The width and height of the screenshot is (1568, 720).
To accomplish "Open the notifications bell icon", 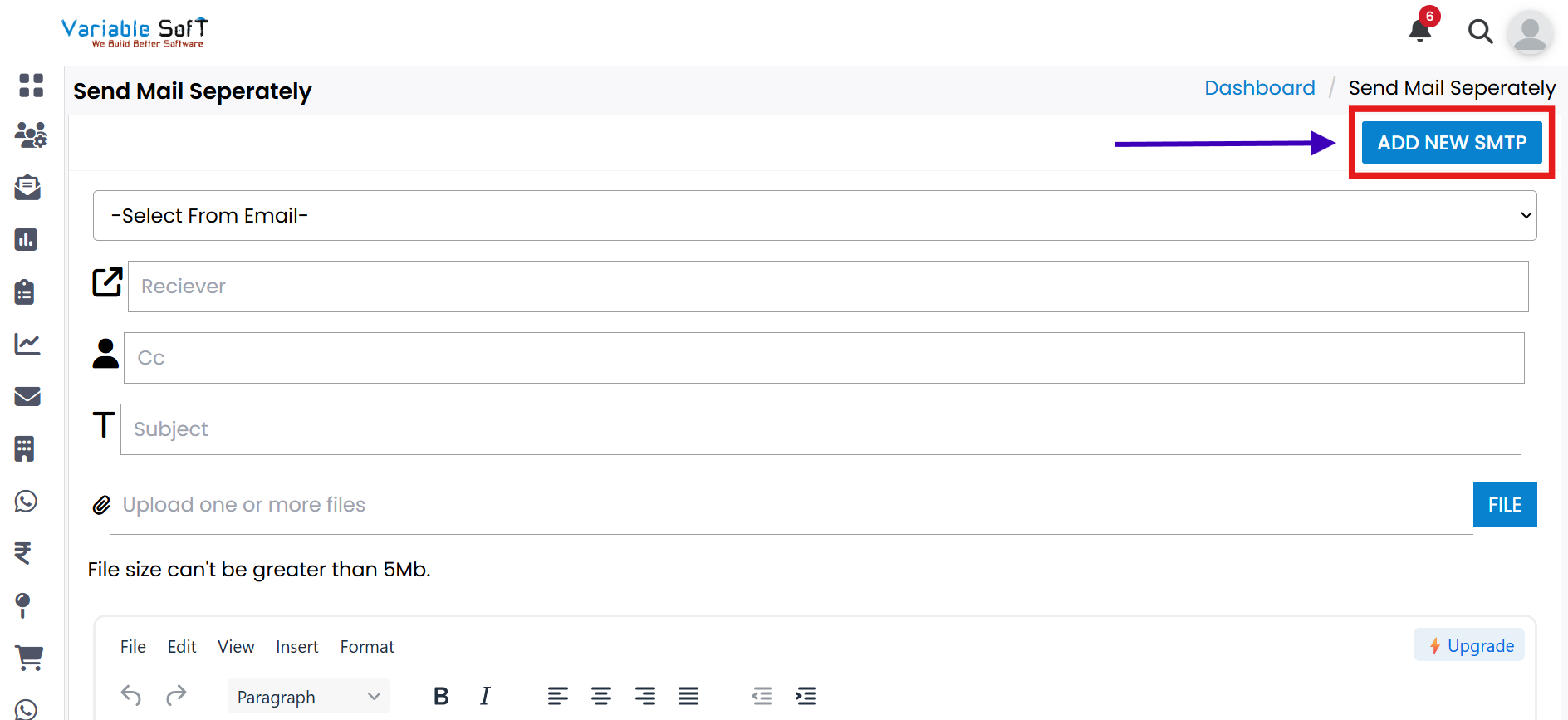I will point(1420,32).
